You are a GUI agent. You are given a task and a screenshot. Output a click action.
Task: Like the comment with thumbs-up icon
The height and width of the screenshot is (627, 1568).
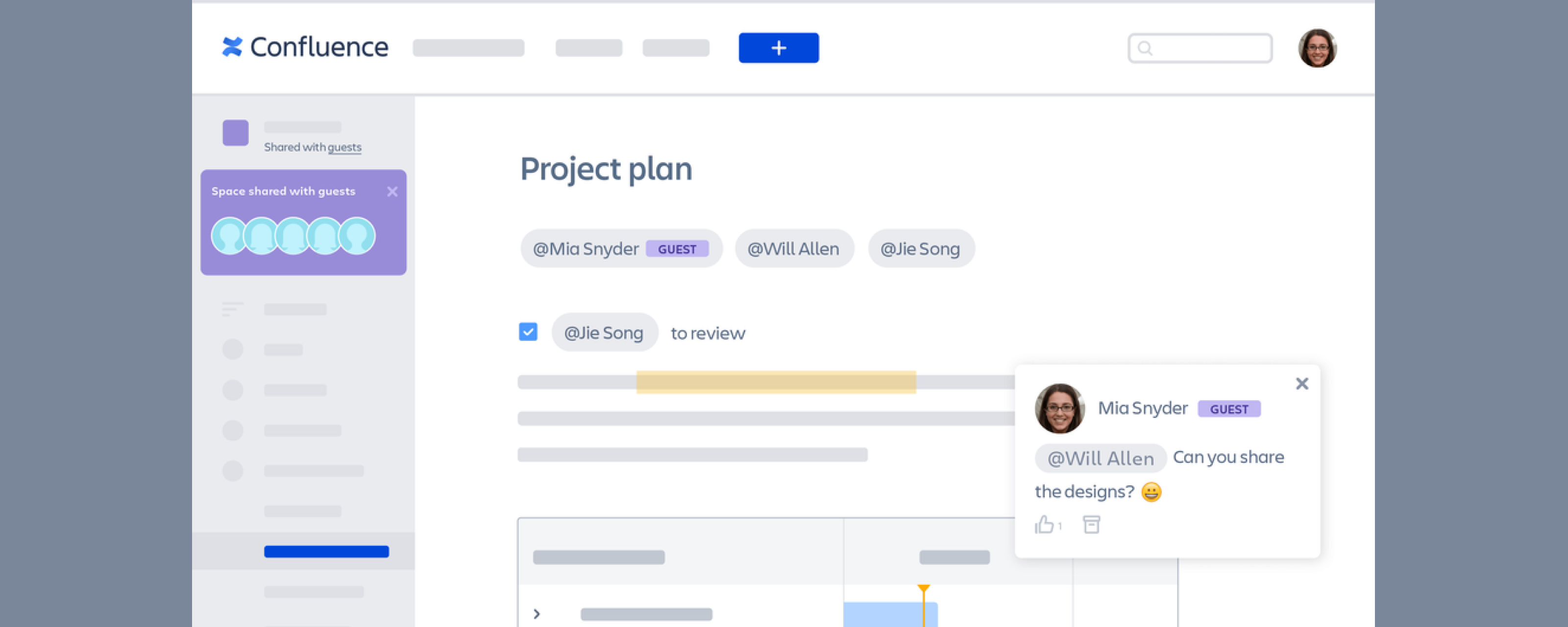click(x=1044, y=524)
